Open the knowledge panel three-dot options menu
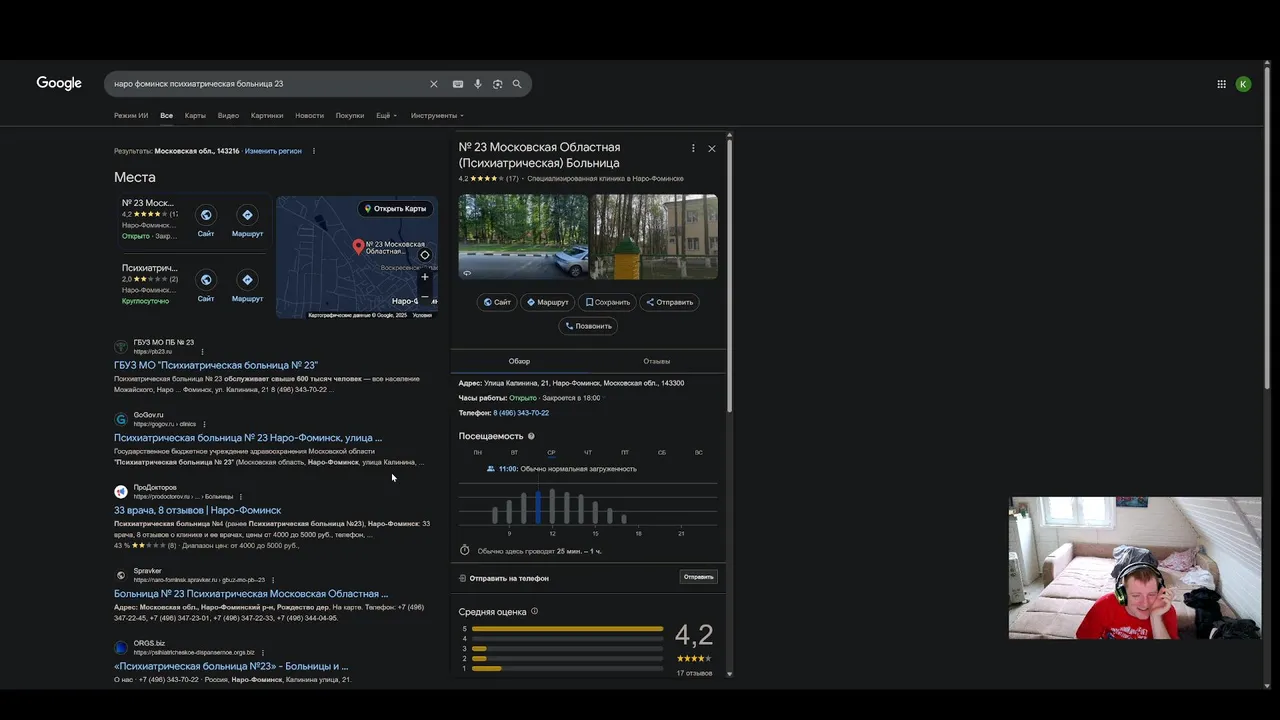 click(x=693, y=148)
